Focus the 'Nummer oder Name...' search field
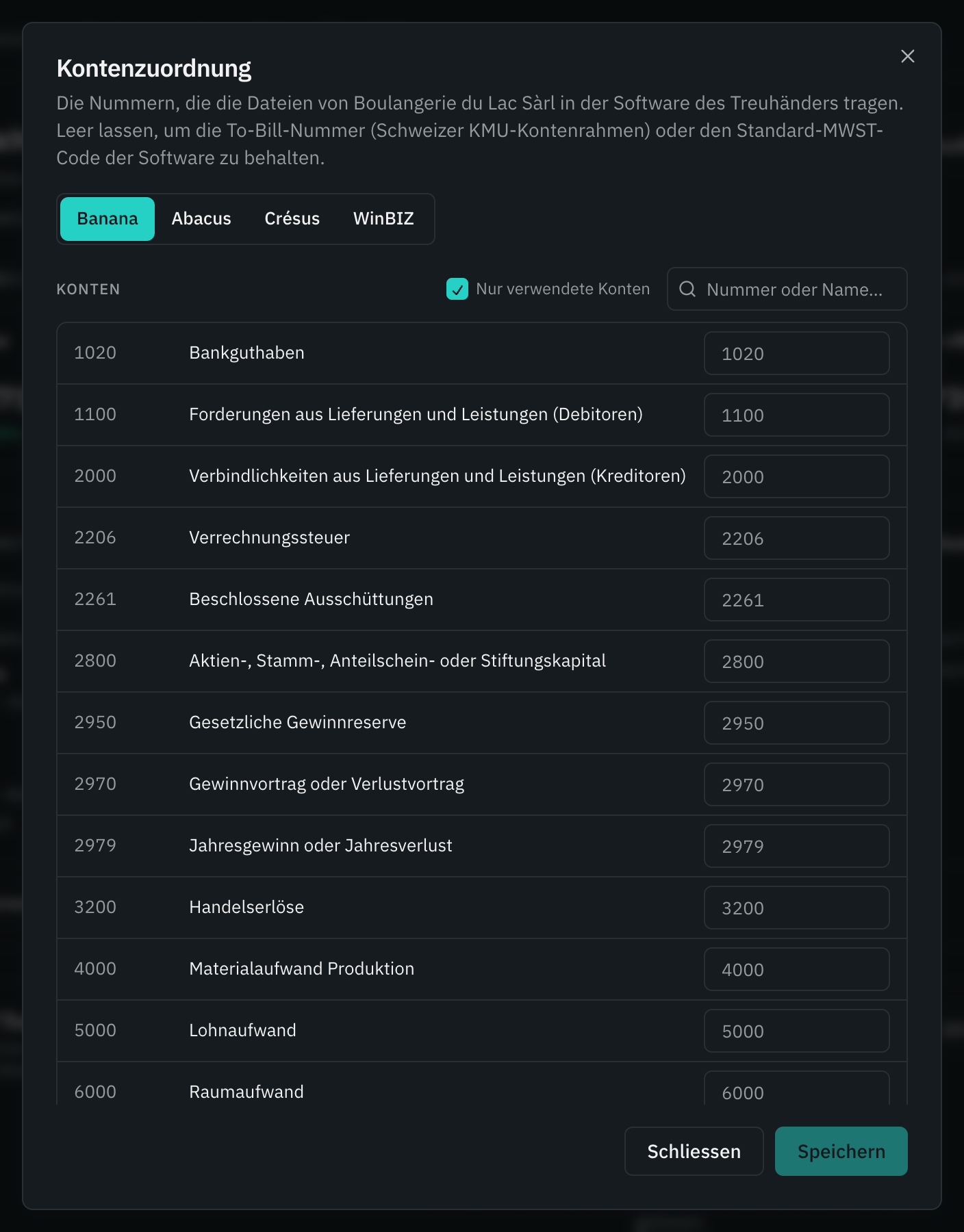The image size is (964, 1232). pyautogui.click(x=787, y=289)
